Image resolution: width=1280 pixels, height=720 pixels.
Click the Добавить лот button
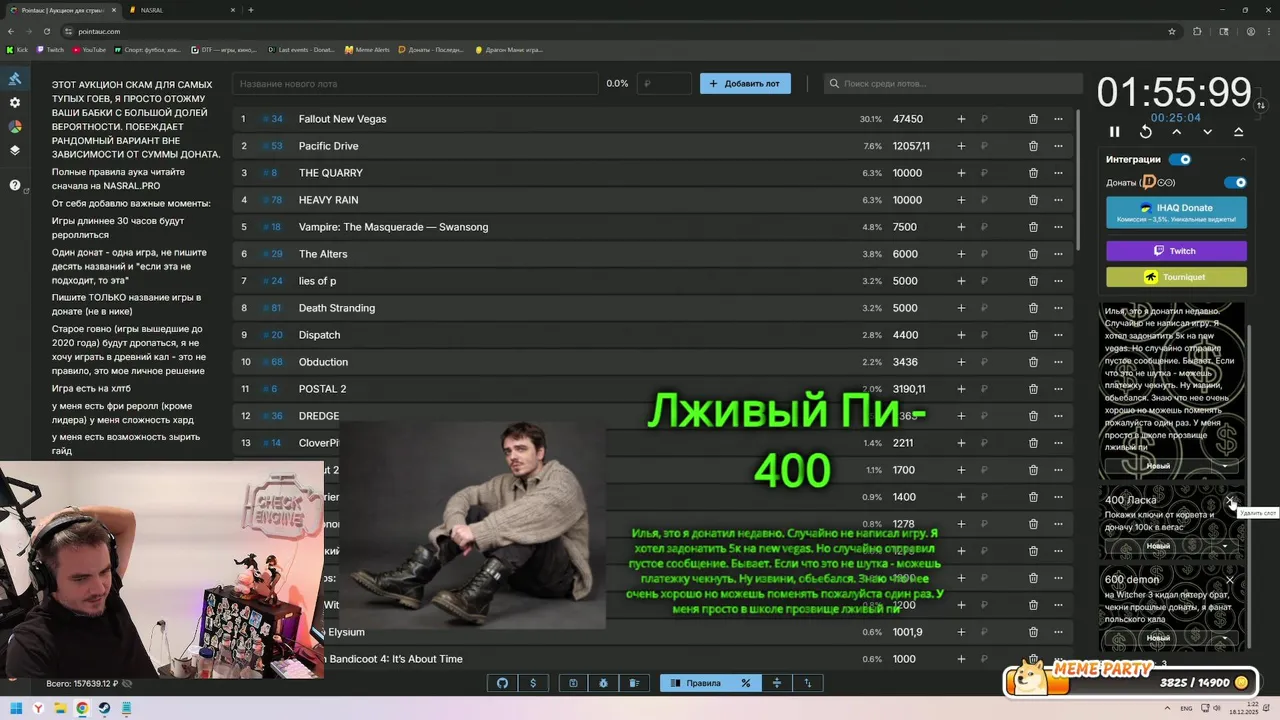point(745,84)
